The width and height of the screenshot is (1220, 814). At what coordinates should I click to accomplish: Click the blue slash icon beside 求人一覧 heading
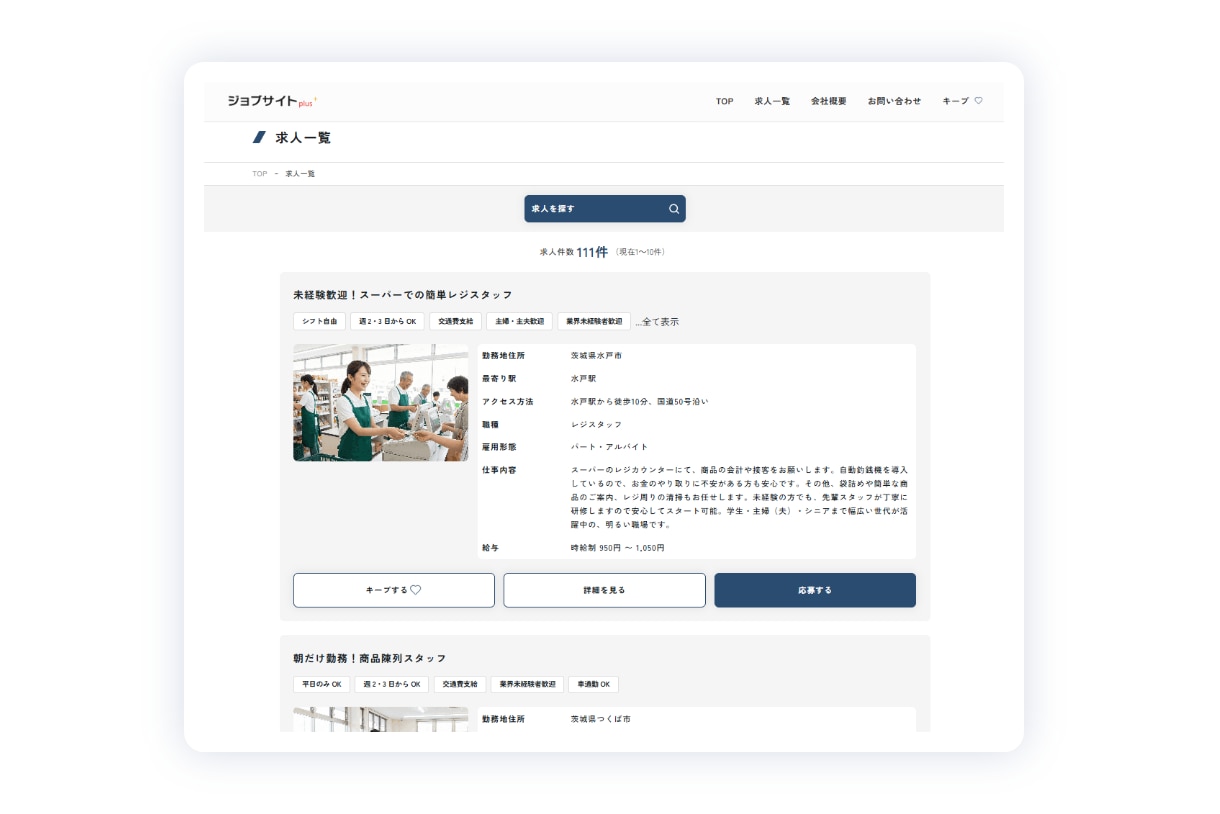(x=260, y=138)
